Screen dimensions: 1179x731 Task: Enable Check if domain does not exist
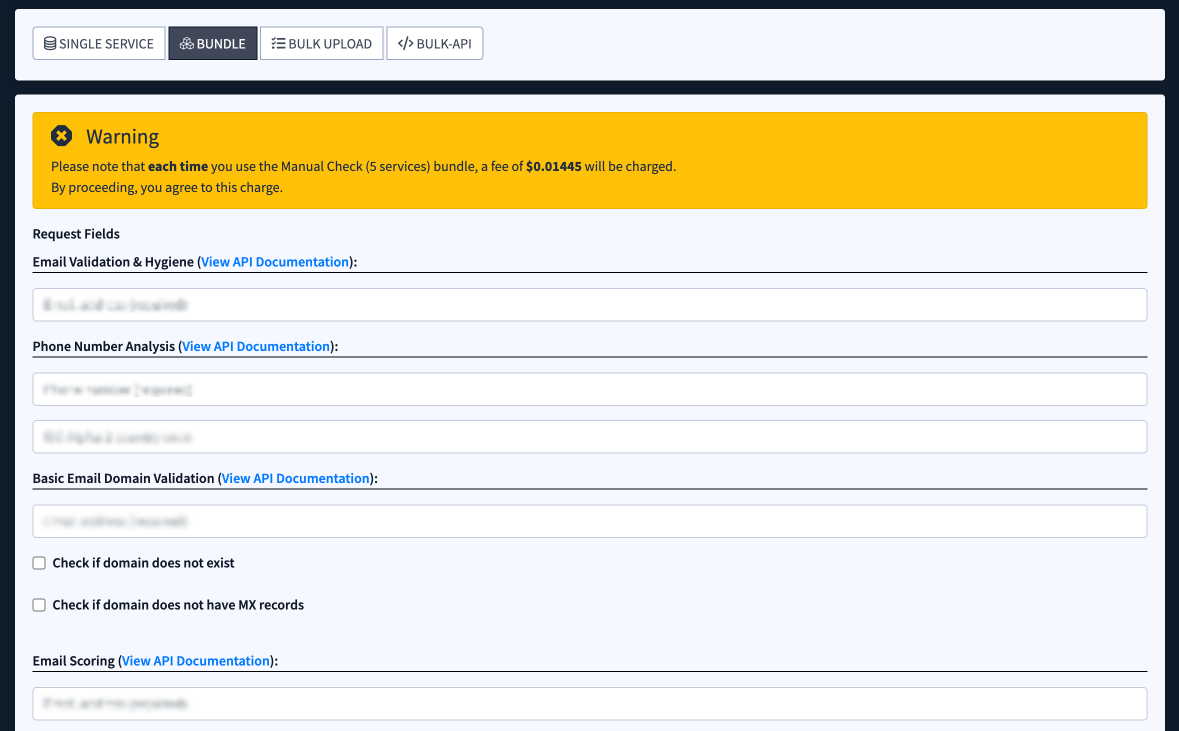click(x=39, y=563)
